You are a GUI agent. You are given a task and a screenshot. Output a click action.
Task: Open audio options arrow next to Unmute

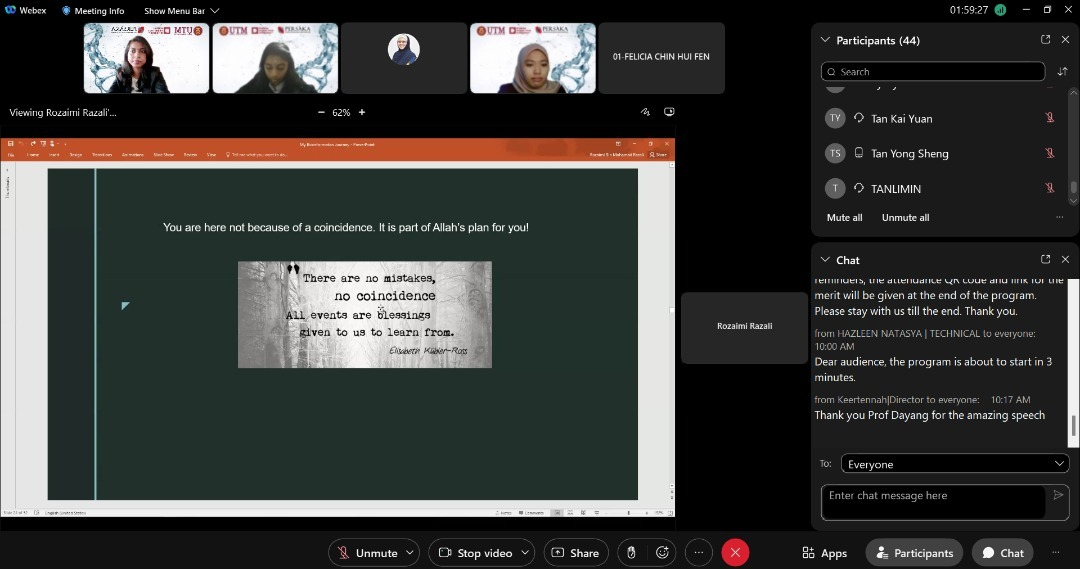pyautogui.click(x=410, y=552)
